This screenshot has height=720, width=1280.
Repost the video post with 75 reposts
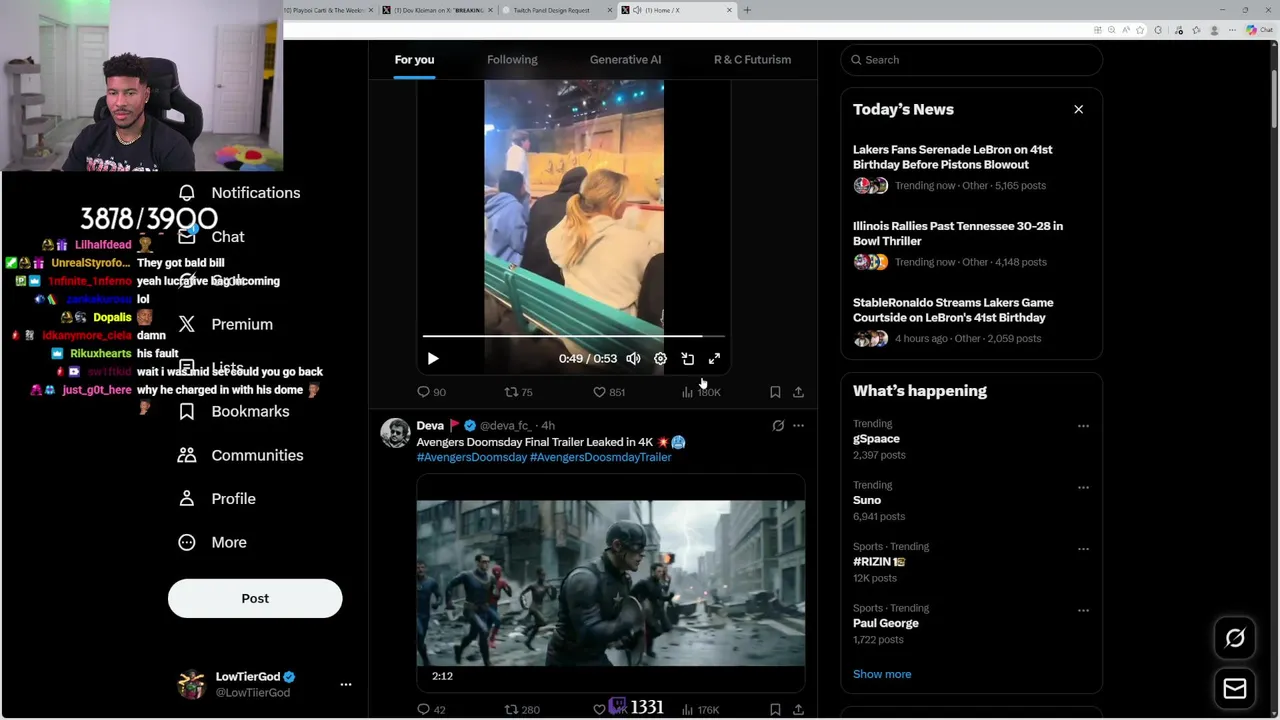(x=518, y=392)
